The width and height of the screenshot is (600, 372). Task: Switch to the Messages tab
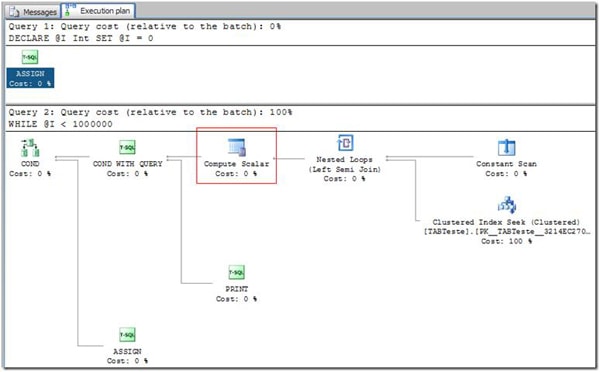coord(33,12)
